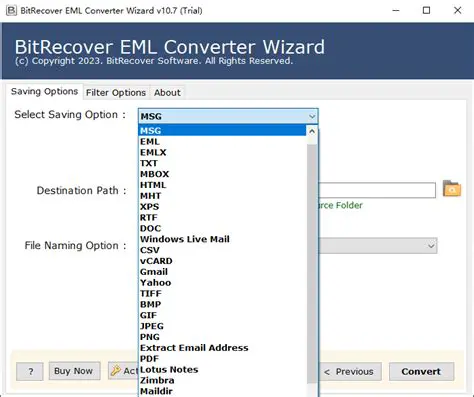Screen dimensions: 474x397
Task: Click the key icon on Activate button
Action: (x=116, y=371)
